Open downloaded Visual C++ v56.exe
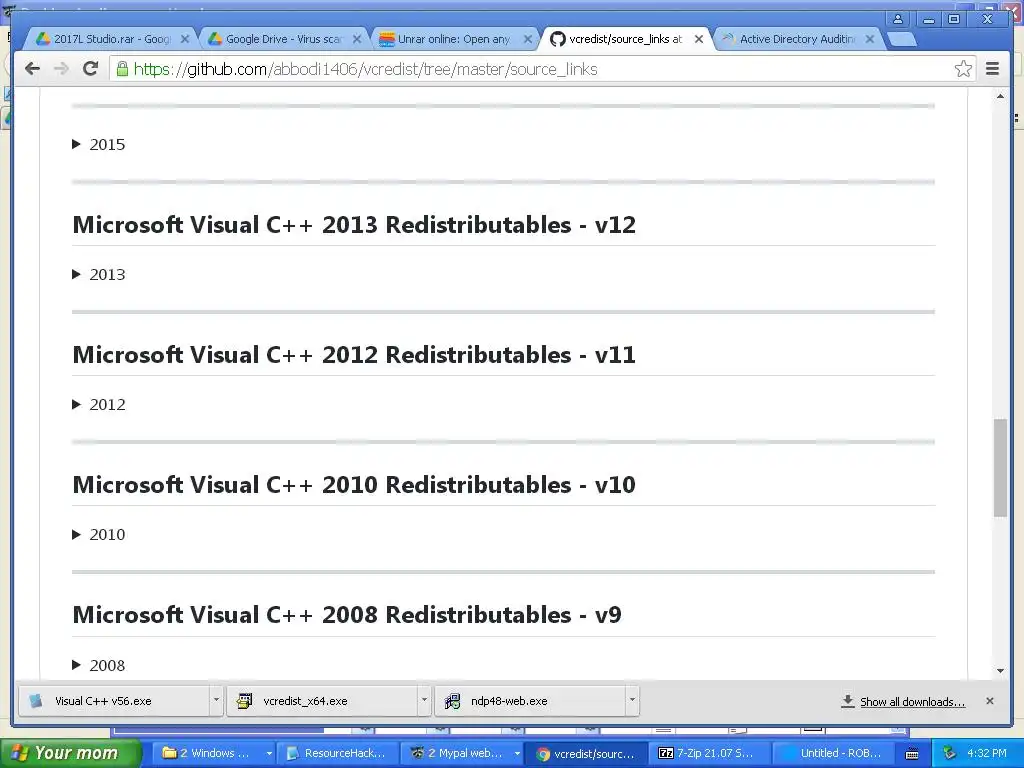 [112, 701]
